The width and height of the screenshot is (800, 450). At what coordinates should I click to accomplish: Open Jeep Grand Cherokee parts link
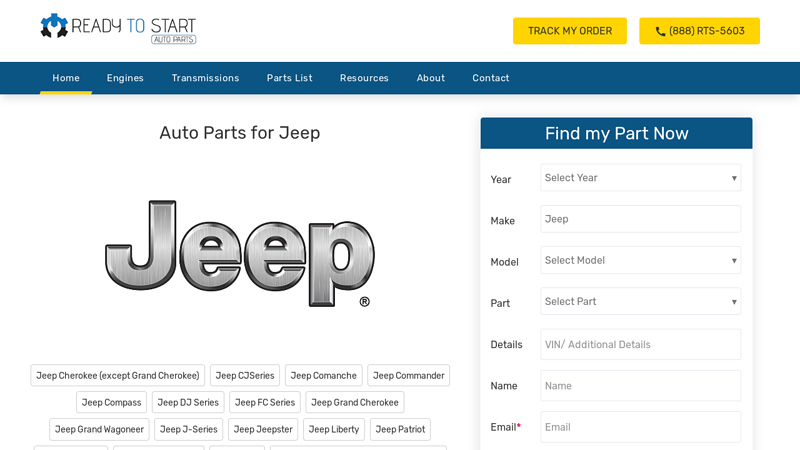point(355,403)
